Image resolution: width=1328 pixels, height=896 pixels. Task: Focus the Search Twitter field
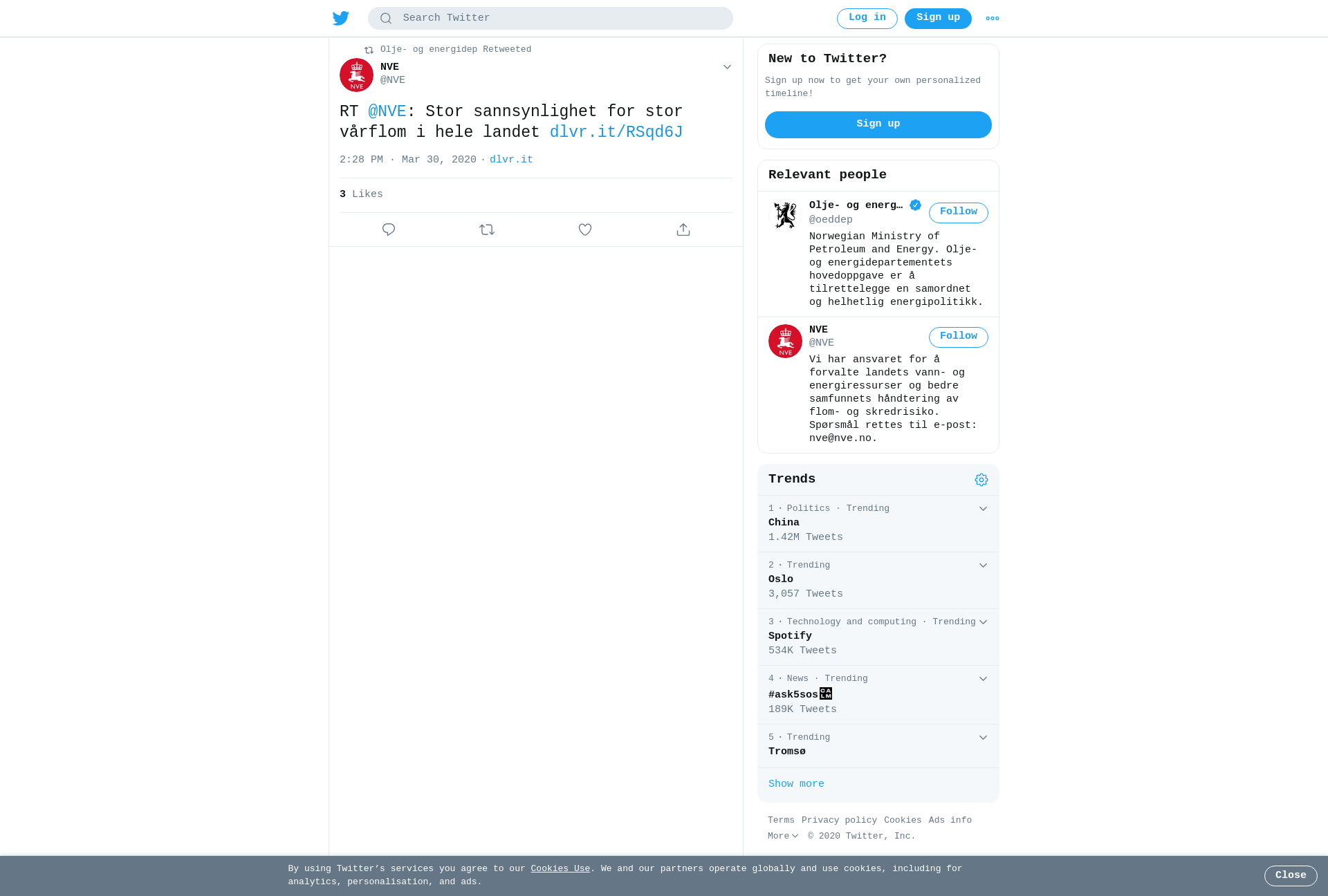pyautogui.click(x=551, y=18)
